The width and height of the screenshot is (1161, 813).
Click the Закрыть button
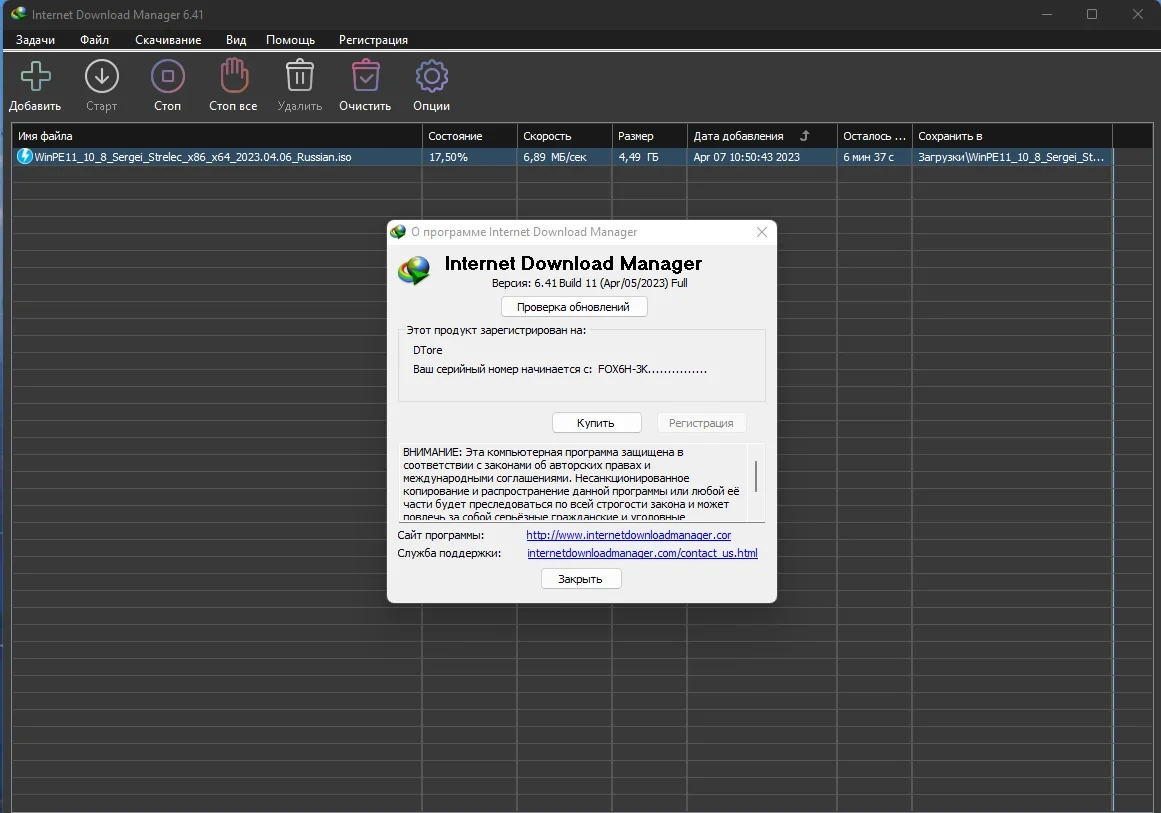[580, 579]
